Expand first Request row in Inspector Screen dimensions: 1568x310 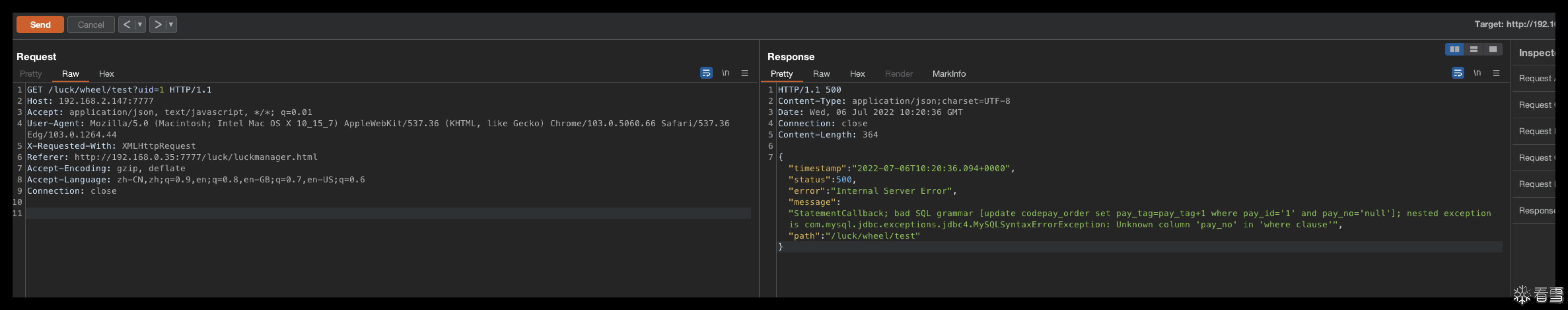(x=1534, y=79)
